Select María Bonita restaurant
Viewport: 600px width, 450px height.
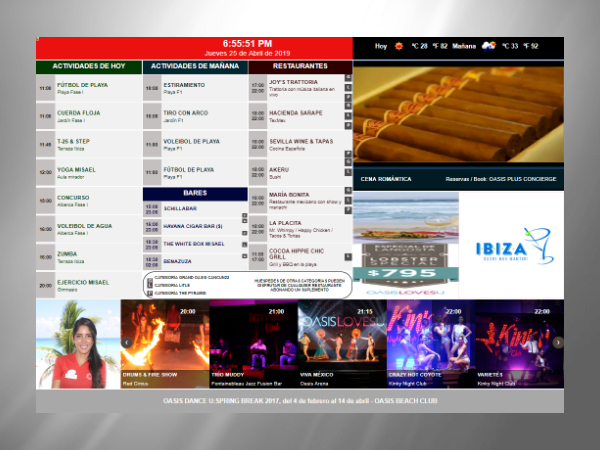click(300, 201)
